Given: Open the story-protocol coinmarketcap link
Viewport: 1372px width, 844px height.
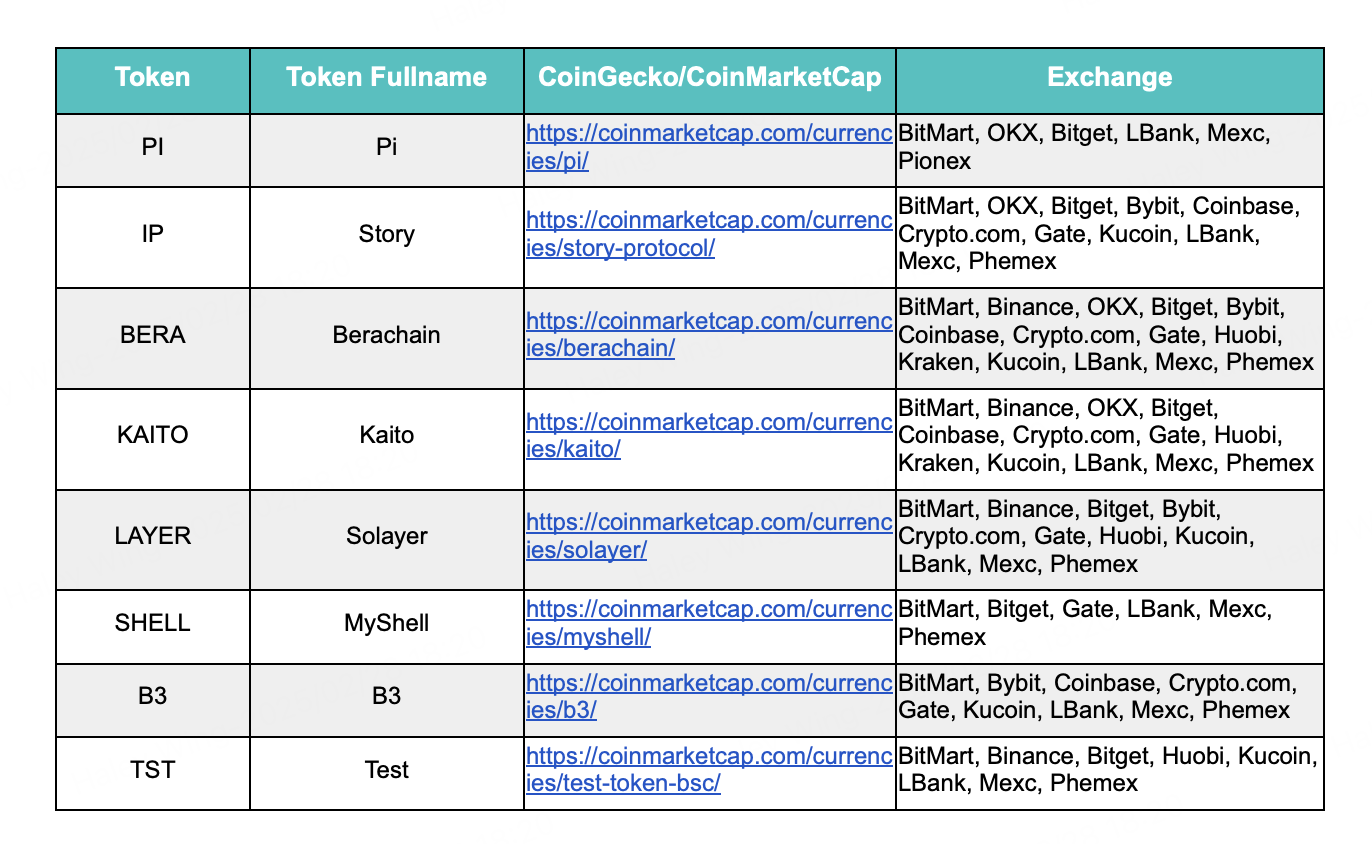Looking at the screenshot, I should [709, 234].
